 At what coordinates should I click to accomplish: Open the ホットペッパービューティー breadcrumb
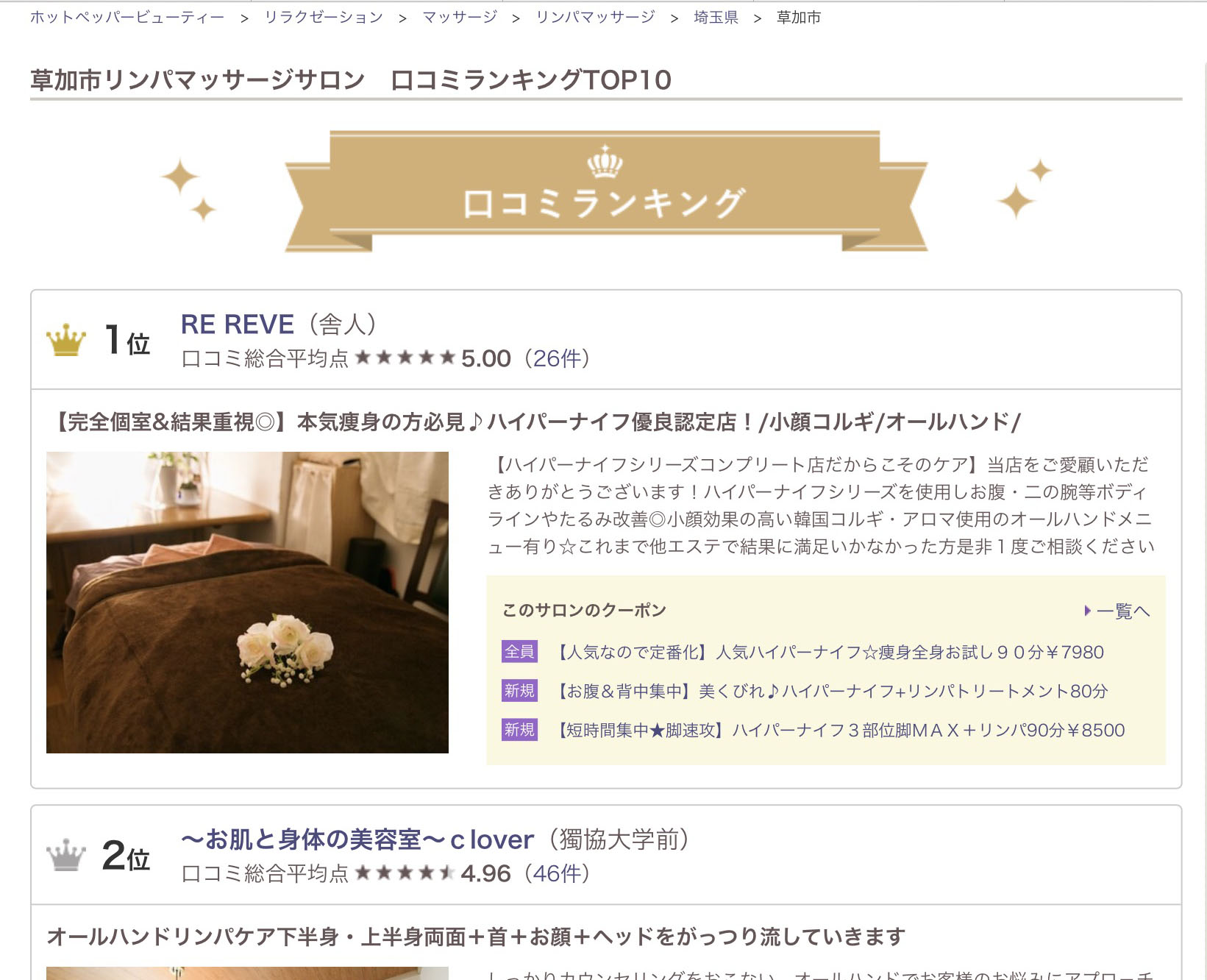(127, 18)
